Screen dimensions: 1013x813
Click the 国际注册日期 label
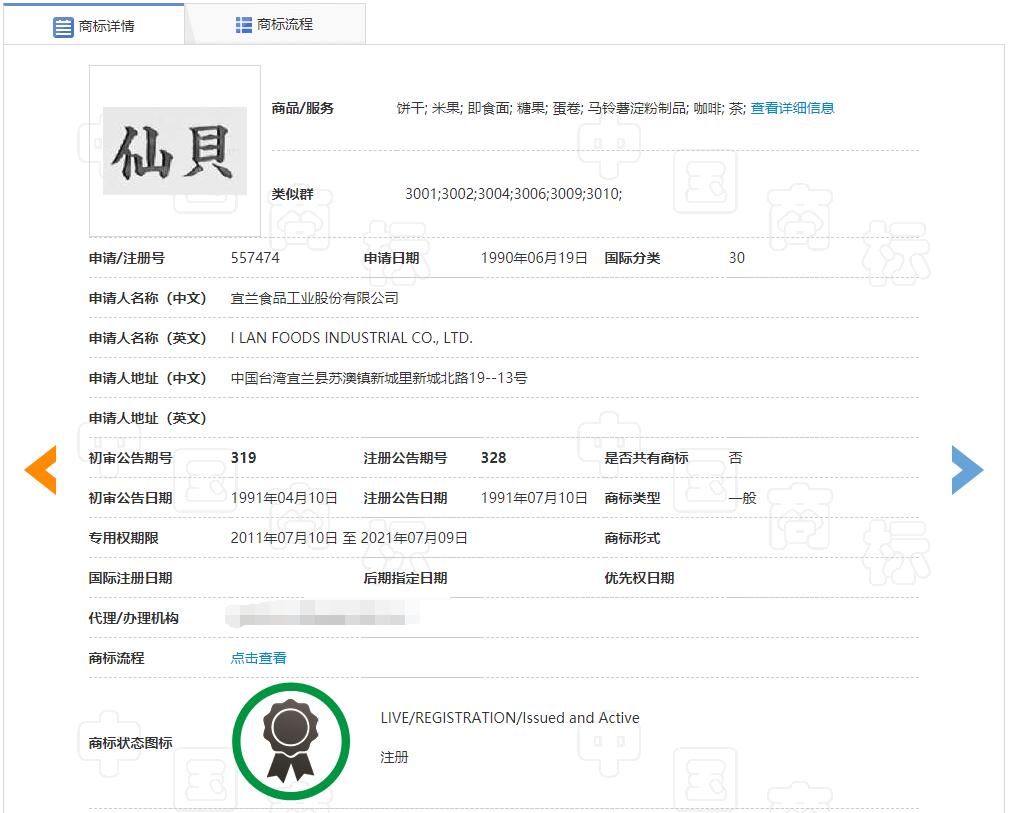(131, 578)
